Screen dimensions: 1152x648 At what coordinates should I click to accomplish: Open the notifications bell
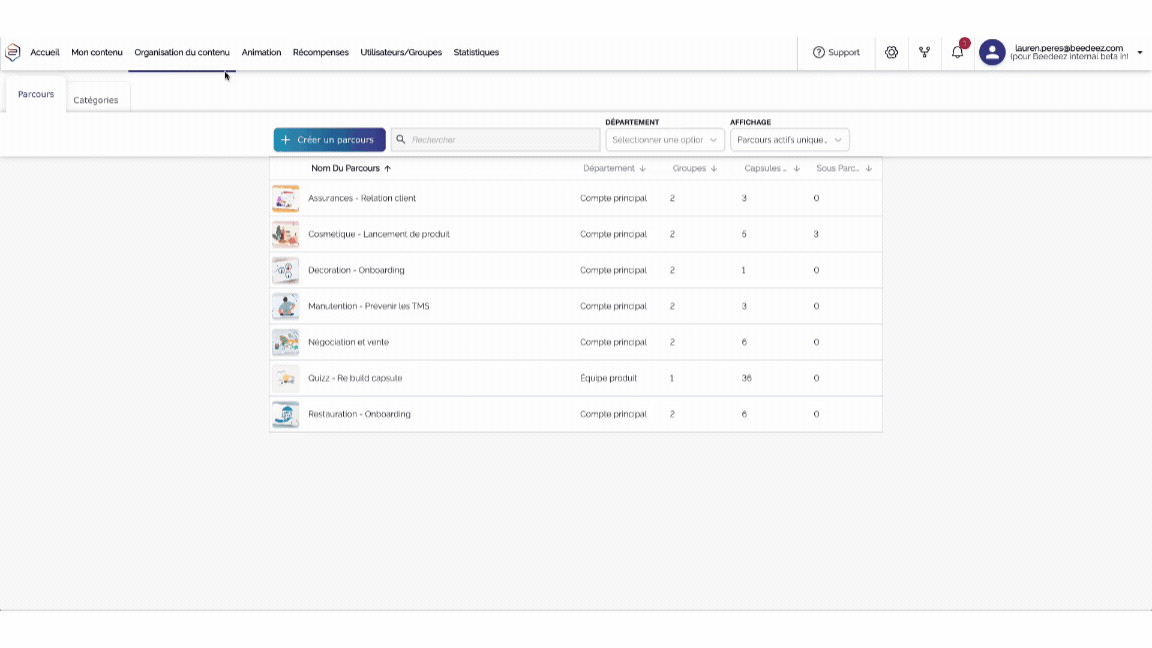[957, 52]
